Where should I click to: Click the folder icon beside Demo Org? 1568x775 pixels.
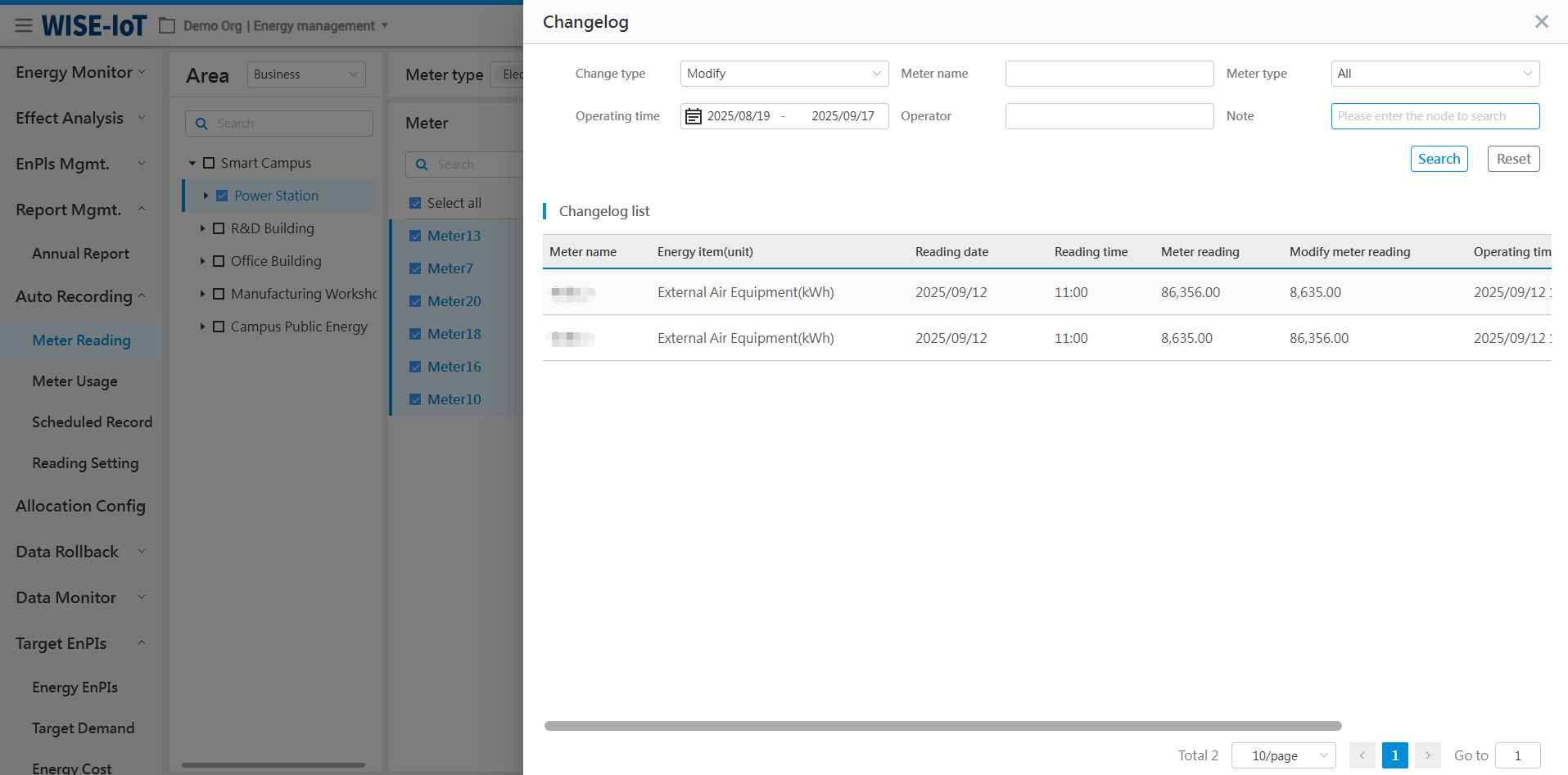(167, 26)
